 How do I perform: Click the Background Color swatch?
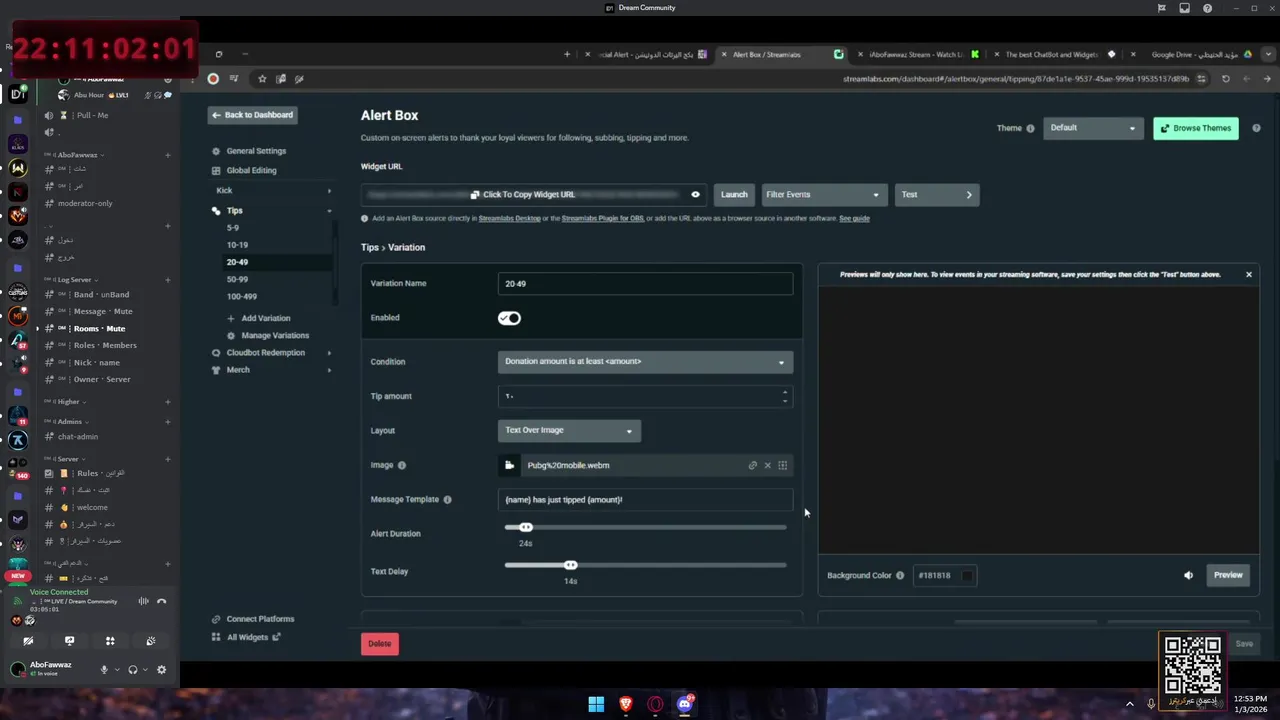(x=967, y=576)
